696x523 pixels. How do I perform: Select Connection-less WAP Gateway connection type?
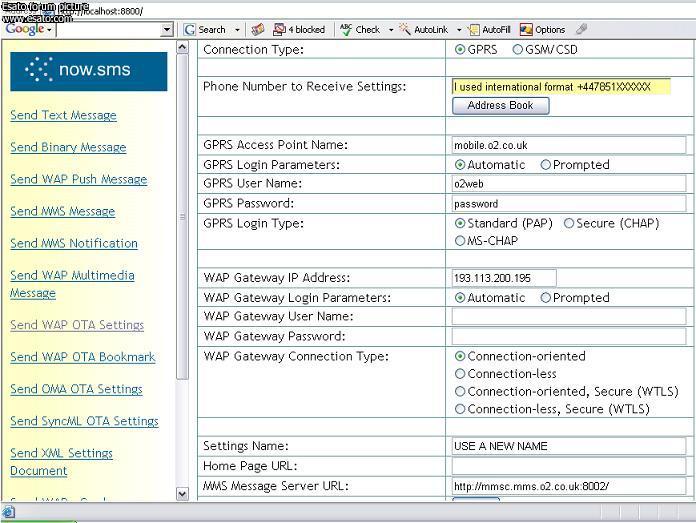(x=460, y=374)
